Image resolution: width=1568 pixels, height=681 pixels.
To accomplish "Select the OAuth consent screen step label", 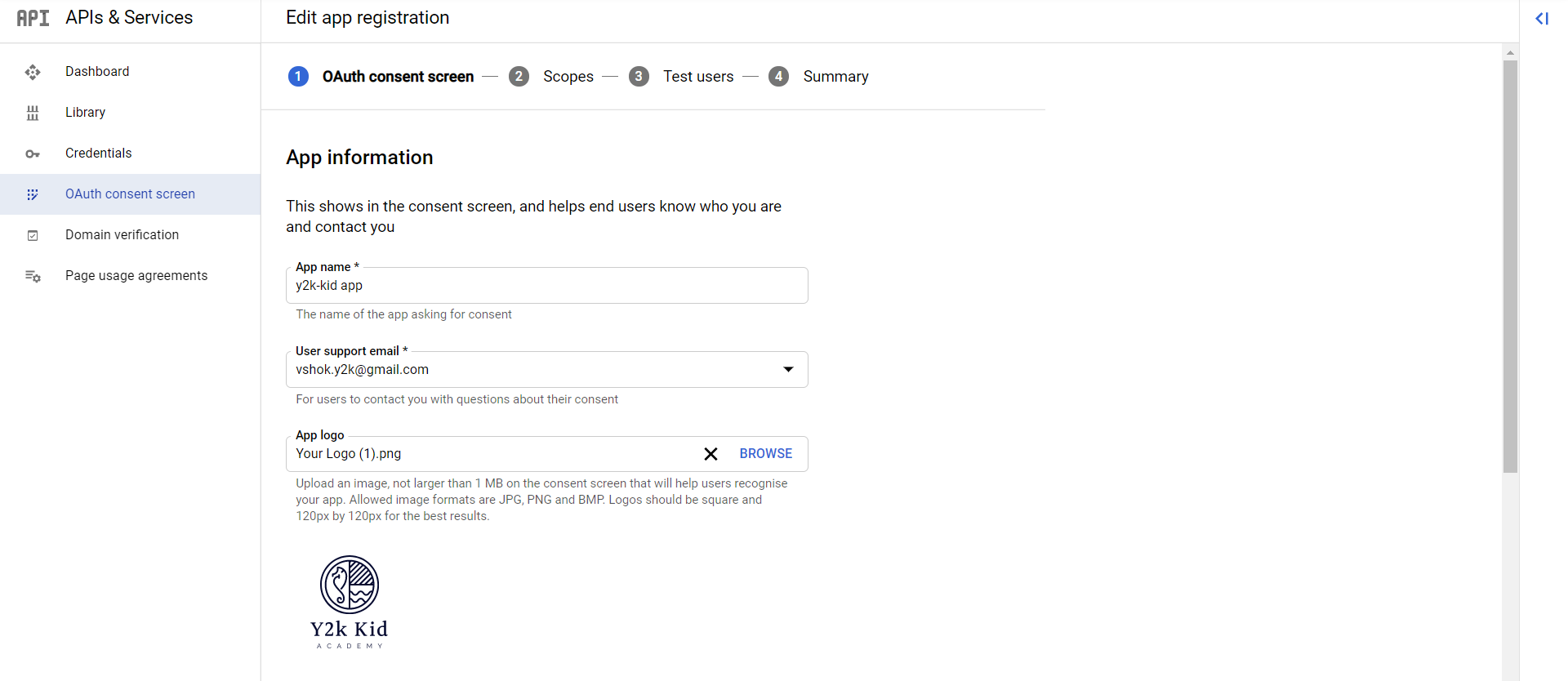I will (398, 76).
